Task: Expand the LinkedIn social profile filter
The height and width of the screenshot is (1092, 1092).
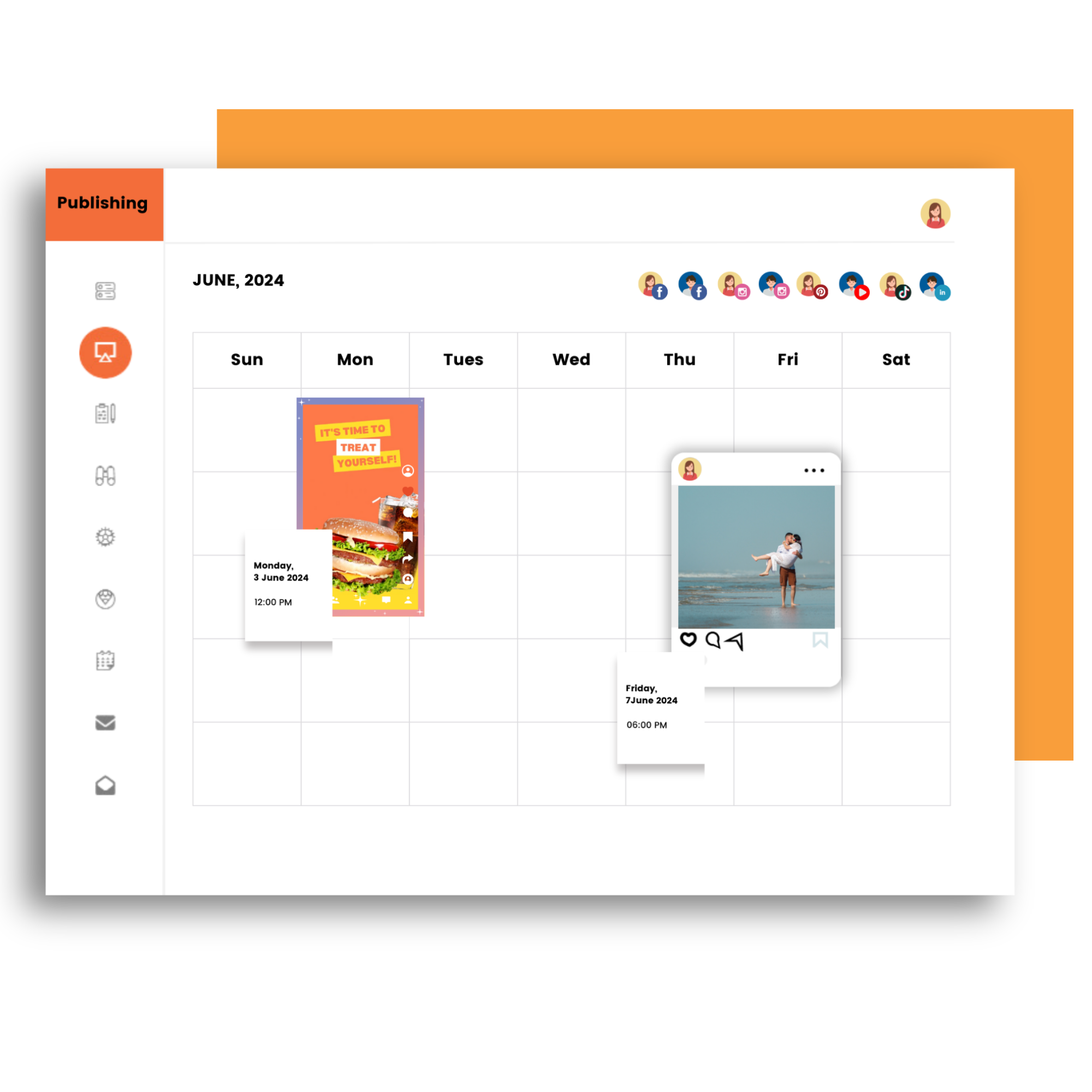Action: tap(935, 288)
